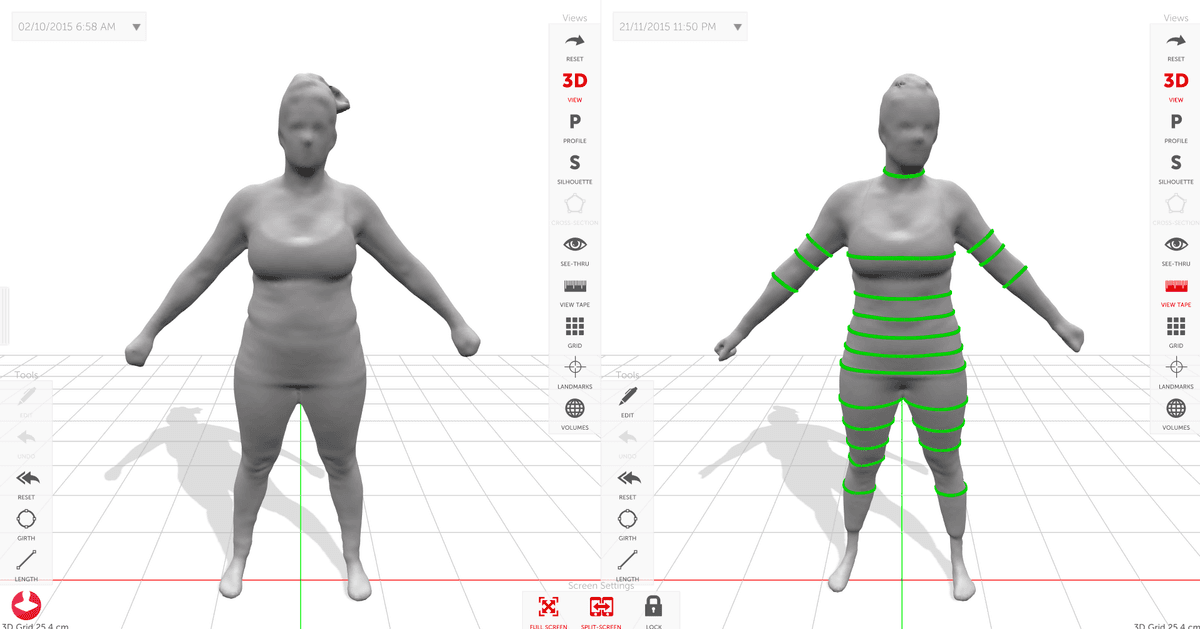This screenshot has height=629, width=1200.
Task: Activate 3D view in left panel
Action: pyautogui.click(x=575, y=86)
